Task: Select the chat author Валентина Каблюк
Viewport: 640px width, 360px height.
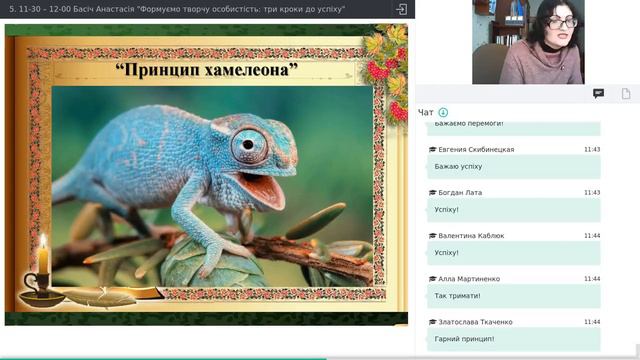Action: (471, 236)
